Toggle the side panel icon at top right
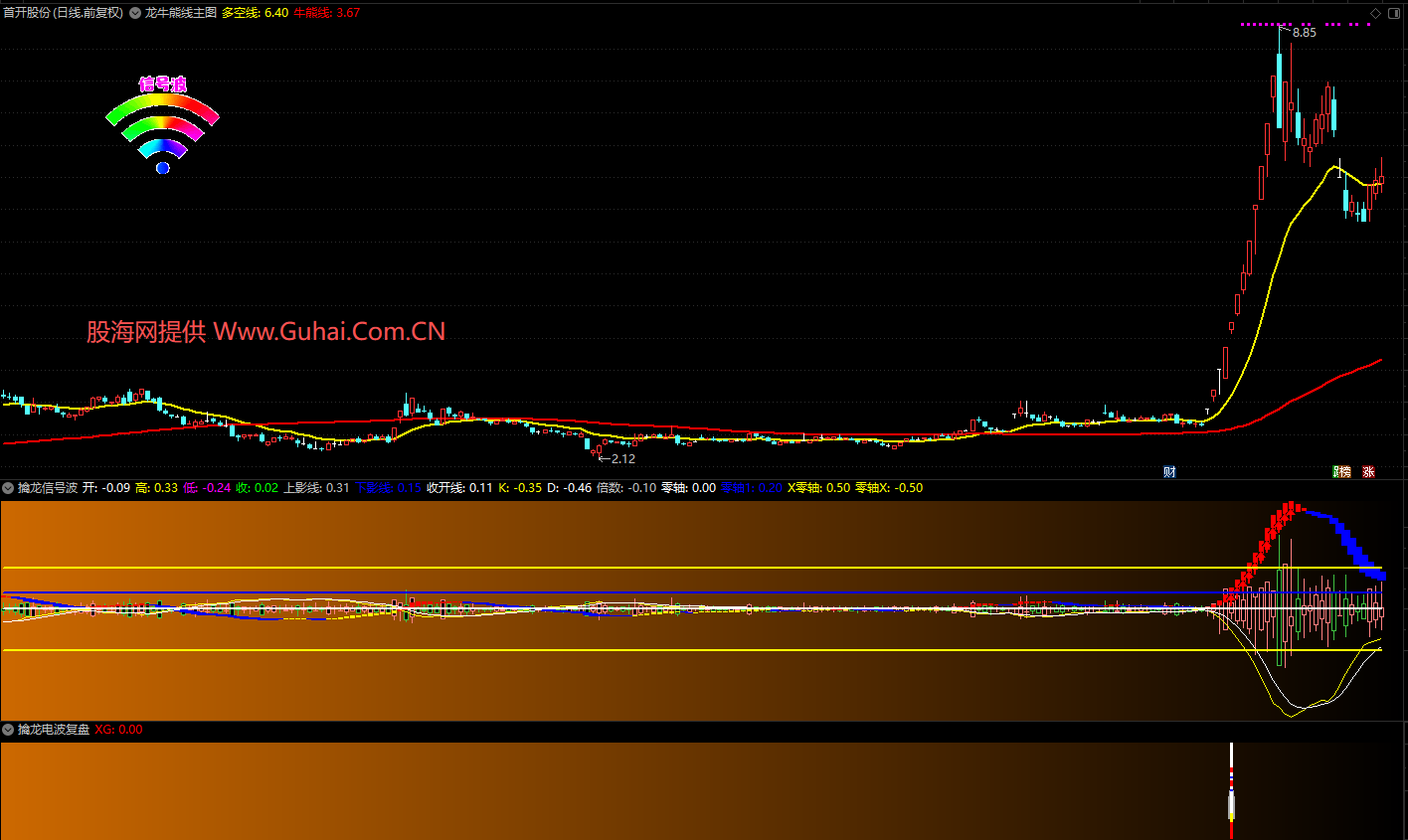Viewport: 1408px width, 840px height. tap(1394, 13)
